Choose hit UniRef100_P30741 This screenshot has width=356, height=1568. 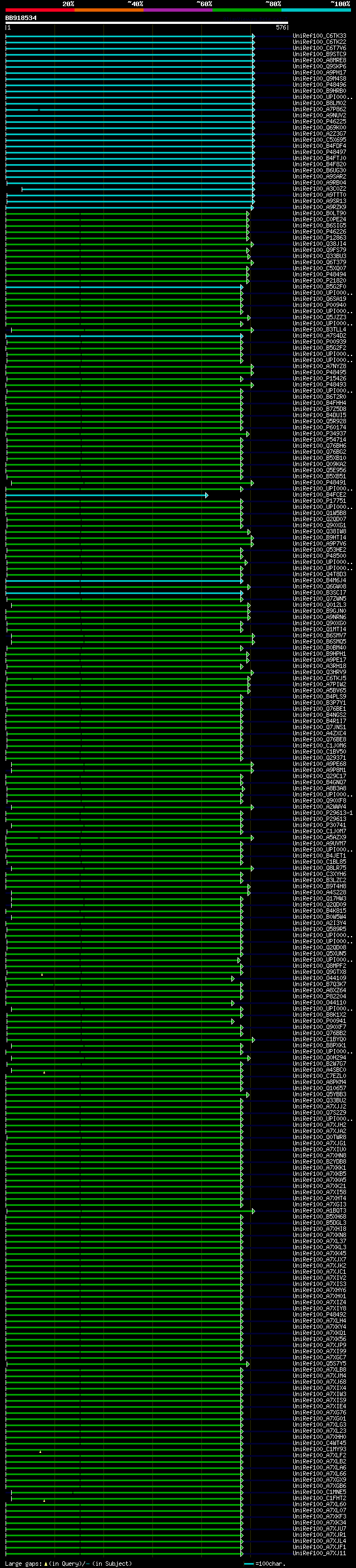pyautogui.click(x=319, y=825)
